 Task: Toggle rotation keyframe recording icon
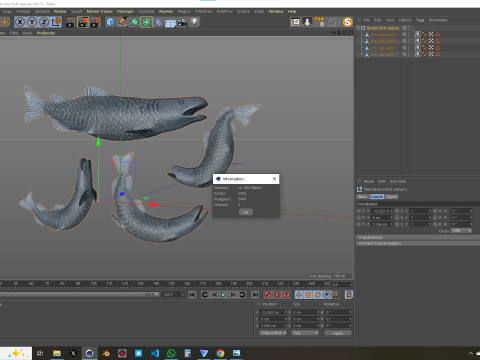[317, 295]
